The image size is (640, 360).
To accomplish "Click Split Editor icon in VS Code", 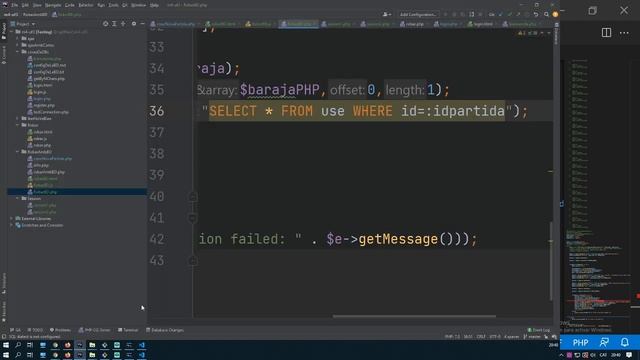I will [606, 33].
